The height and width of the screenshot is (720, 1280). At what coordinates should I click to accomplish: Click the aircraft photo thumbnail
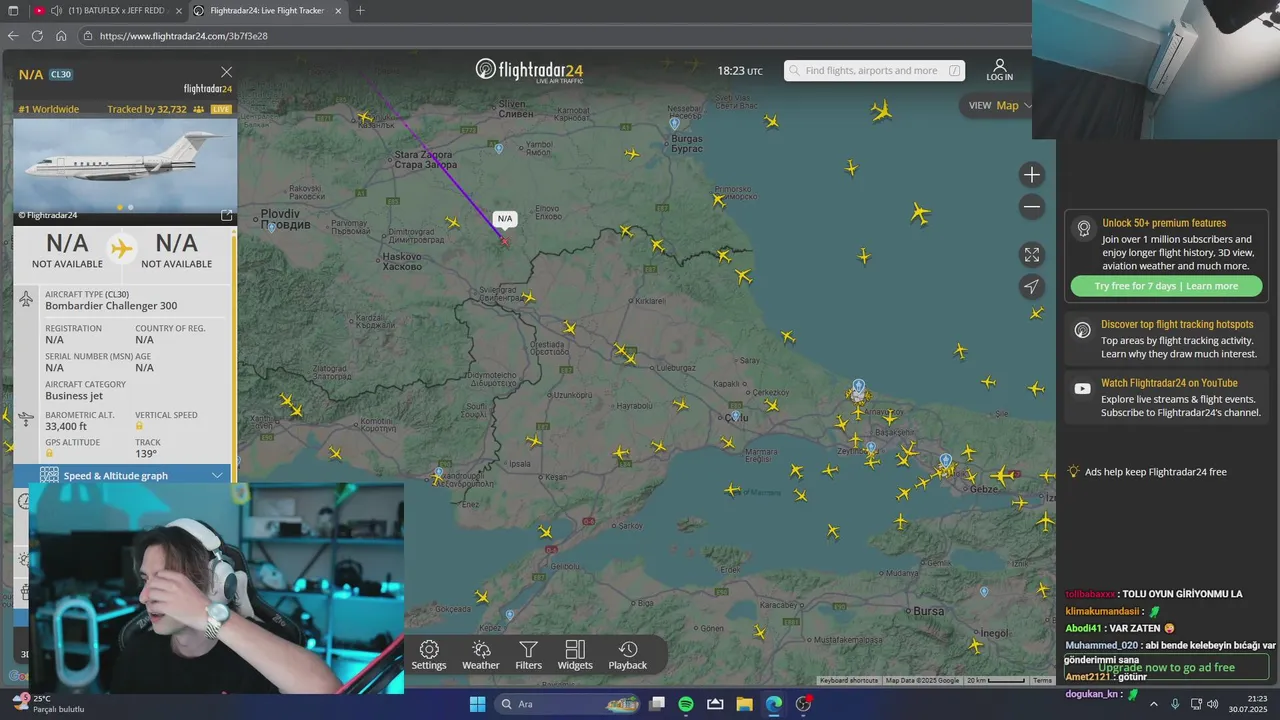click(125, 165)
